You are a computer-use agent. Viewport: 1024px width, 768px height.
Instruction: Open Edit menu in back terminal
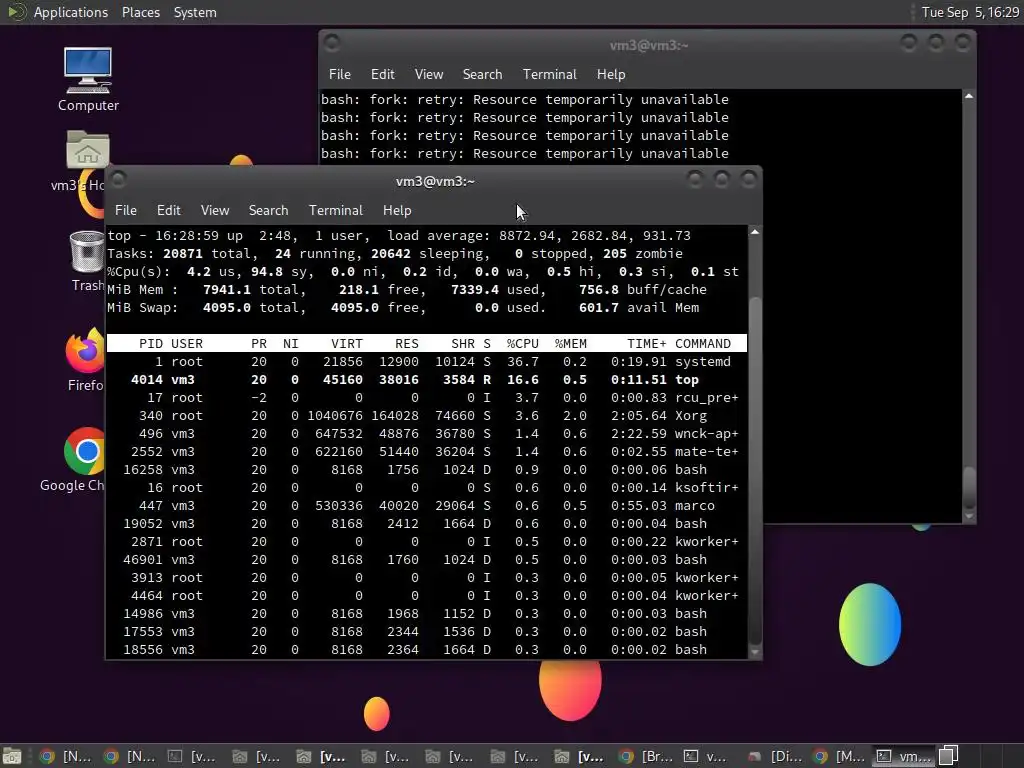point(383,74)
